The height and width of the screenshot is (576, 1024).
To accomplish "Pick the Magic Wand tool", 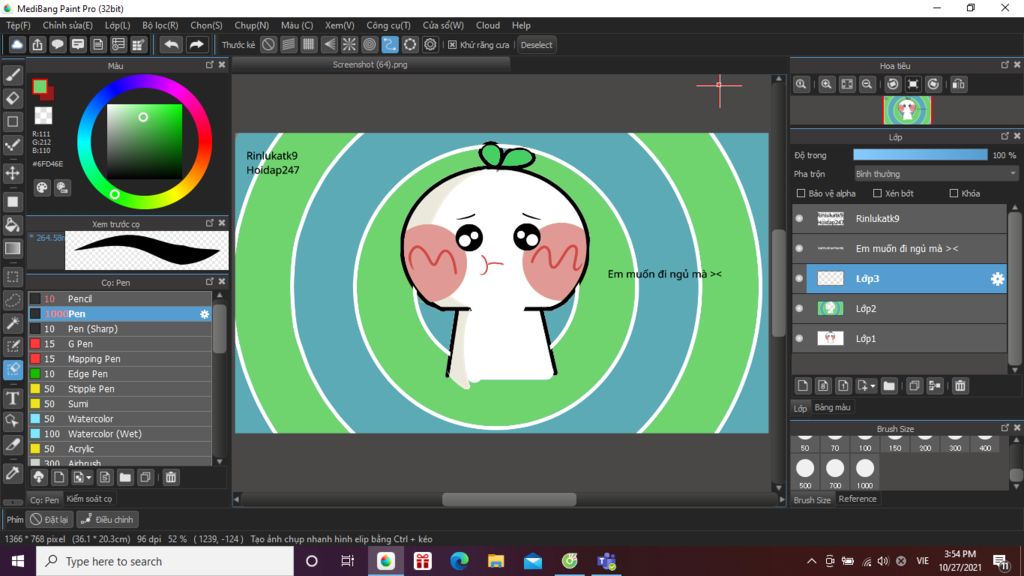I will coord(13,323).
